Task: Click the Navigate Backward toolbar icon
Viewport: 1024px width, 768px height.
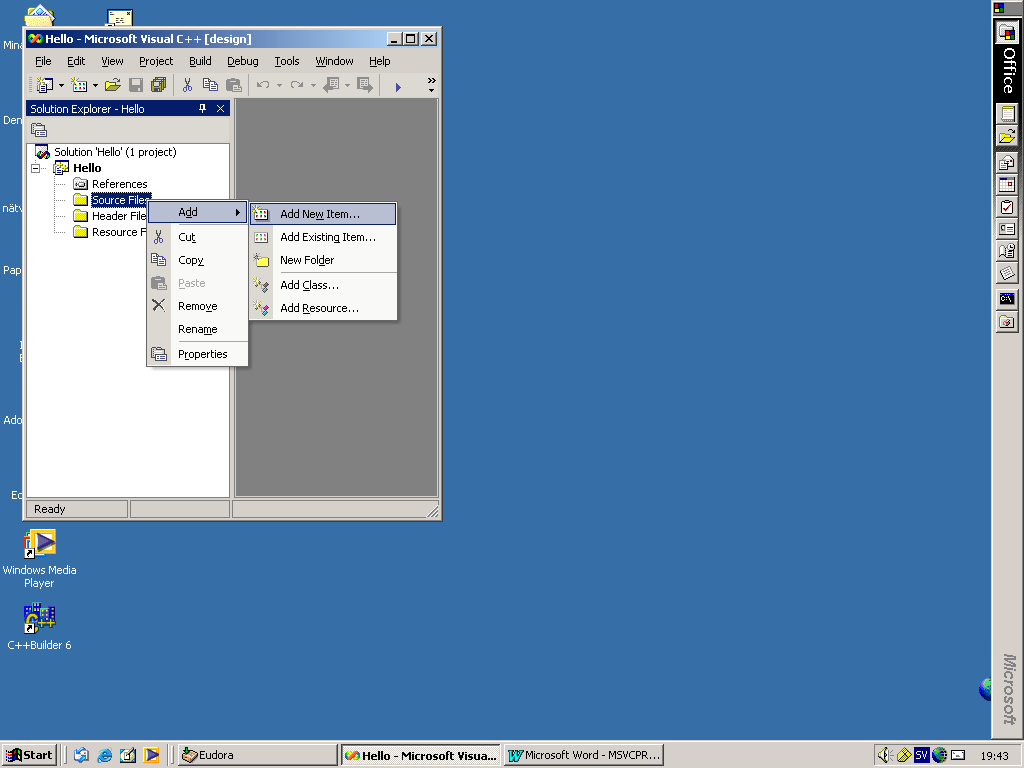Action: tap(331, 85)
